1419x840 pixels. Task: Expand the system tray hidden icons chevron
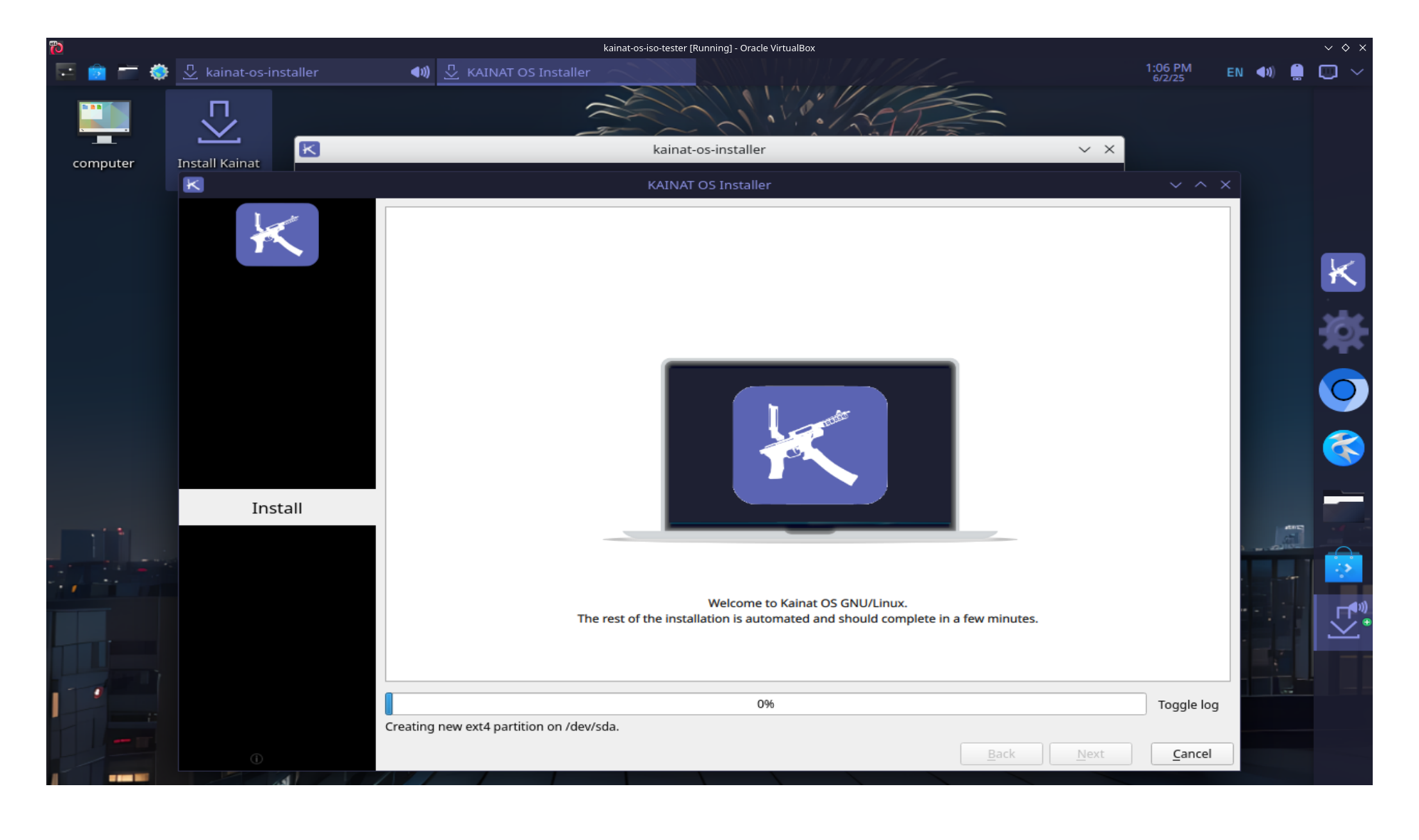1357,72
